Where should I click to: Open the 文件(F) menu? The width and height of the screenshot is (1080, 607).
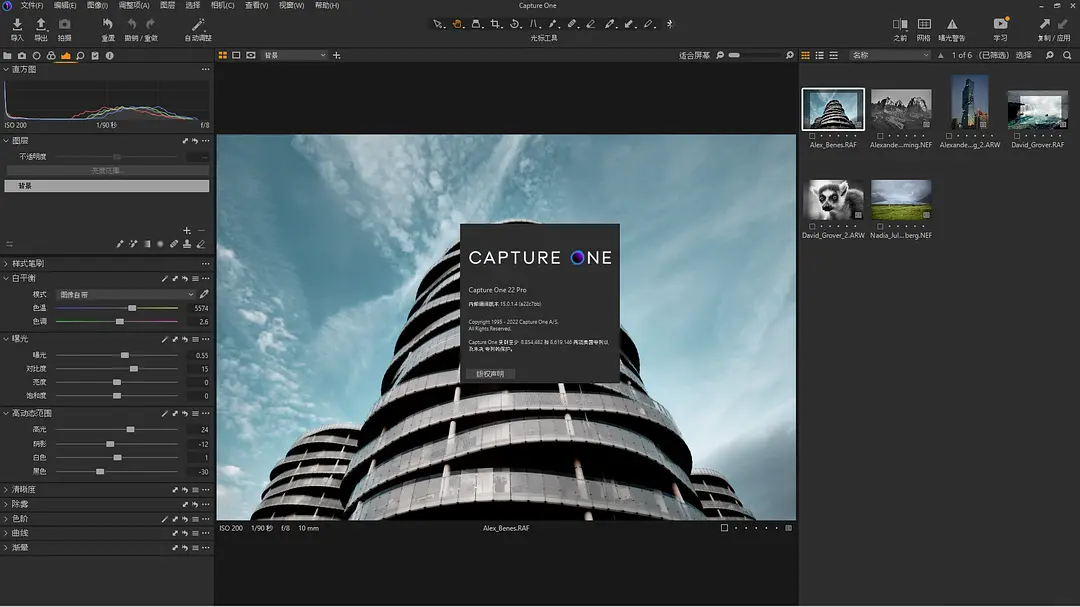click(x=32, y=5)
